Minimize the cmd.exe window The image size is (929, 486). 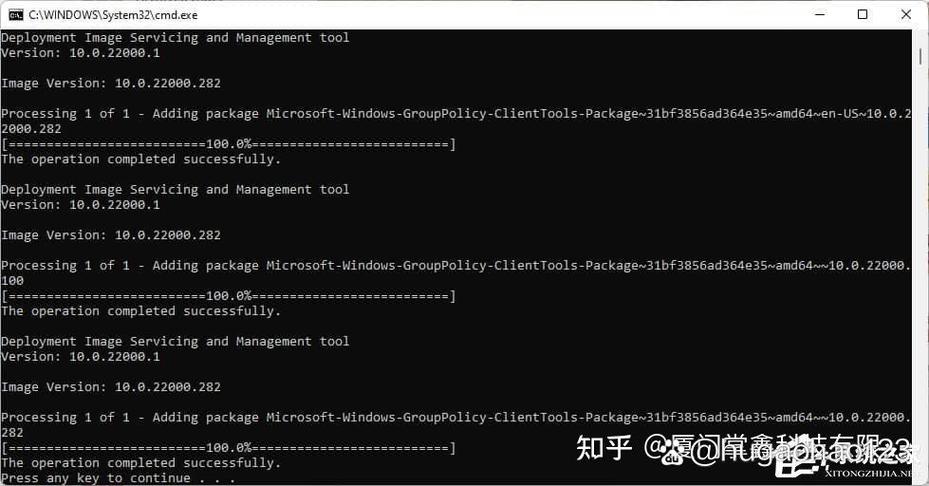point(820,15)
